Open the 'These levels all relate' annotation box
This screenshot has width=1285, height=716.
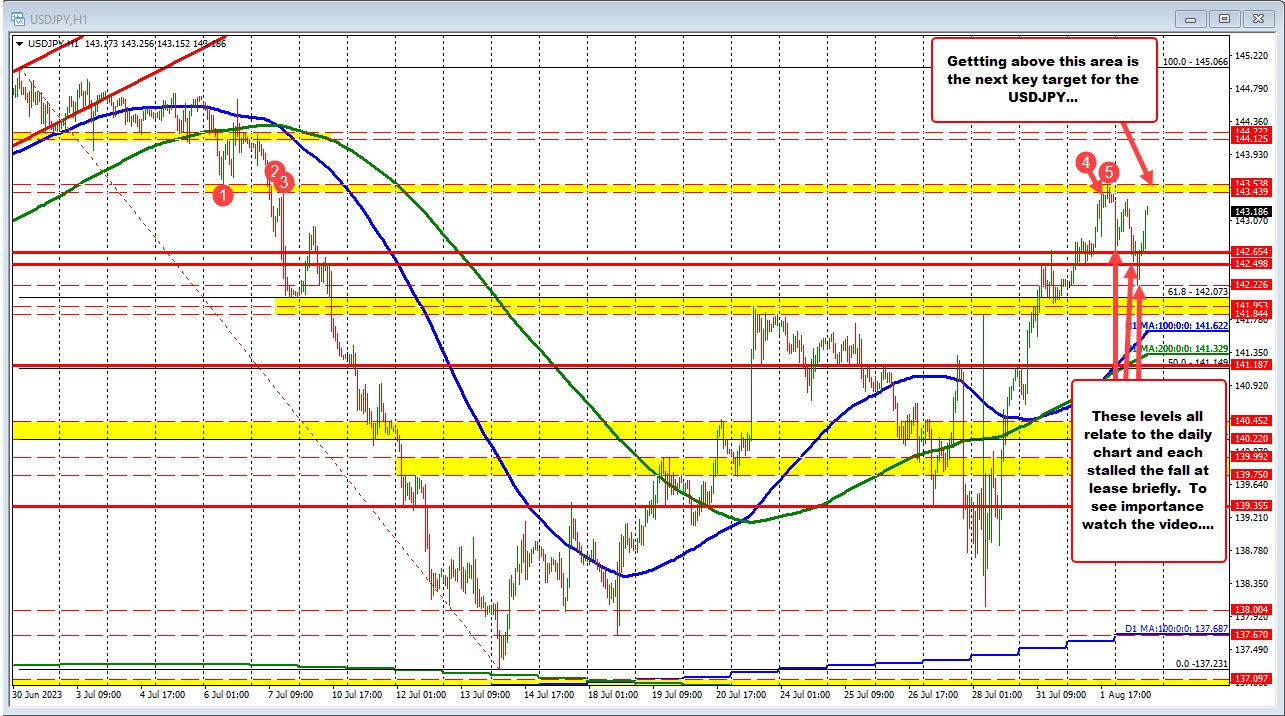[x=1149, y=470]
